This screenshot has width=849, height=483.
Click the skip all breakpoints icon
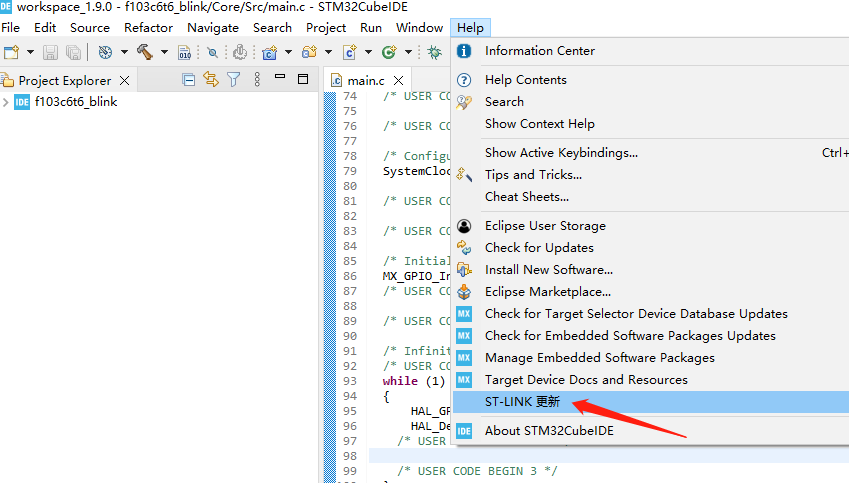tap(213, 53)
